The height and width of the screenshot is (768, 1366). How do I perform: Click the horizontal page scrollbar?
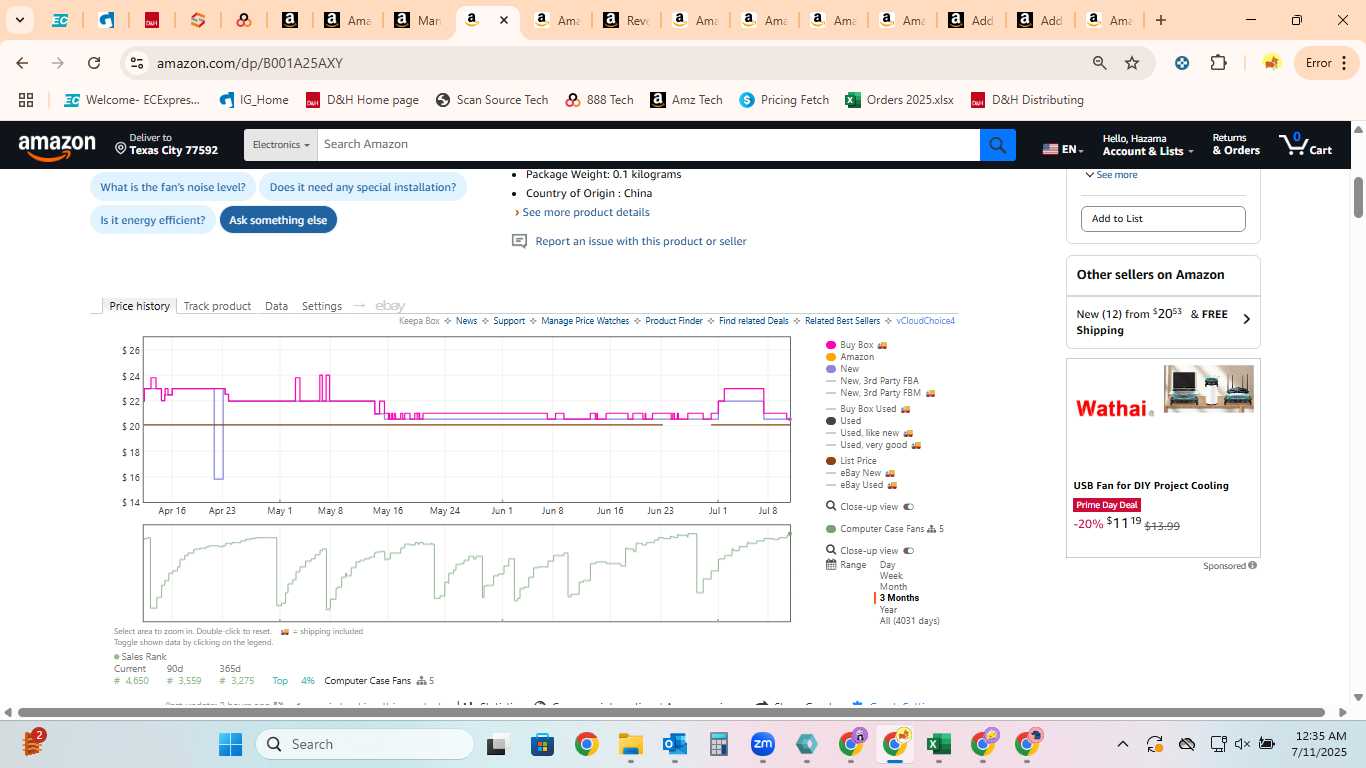pyautogui.click(x=670, y=713)
